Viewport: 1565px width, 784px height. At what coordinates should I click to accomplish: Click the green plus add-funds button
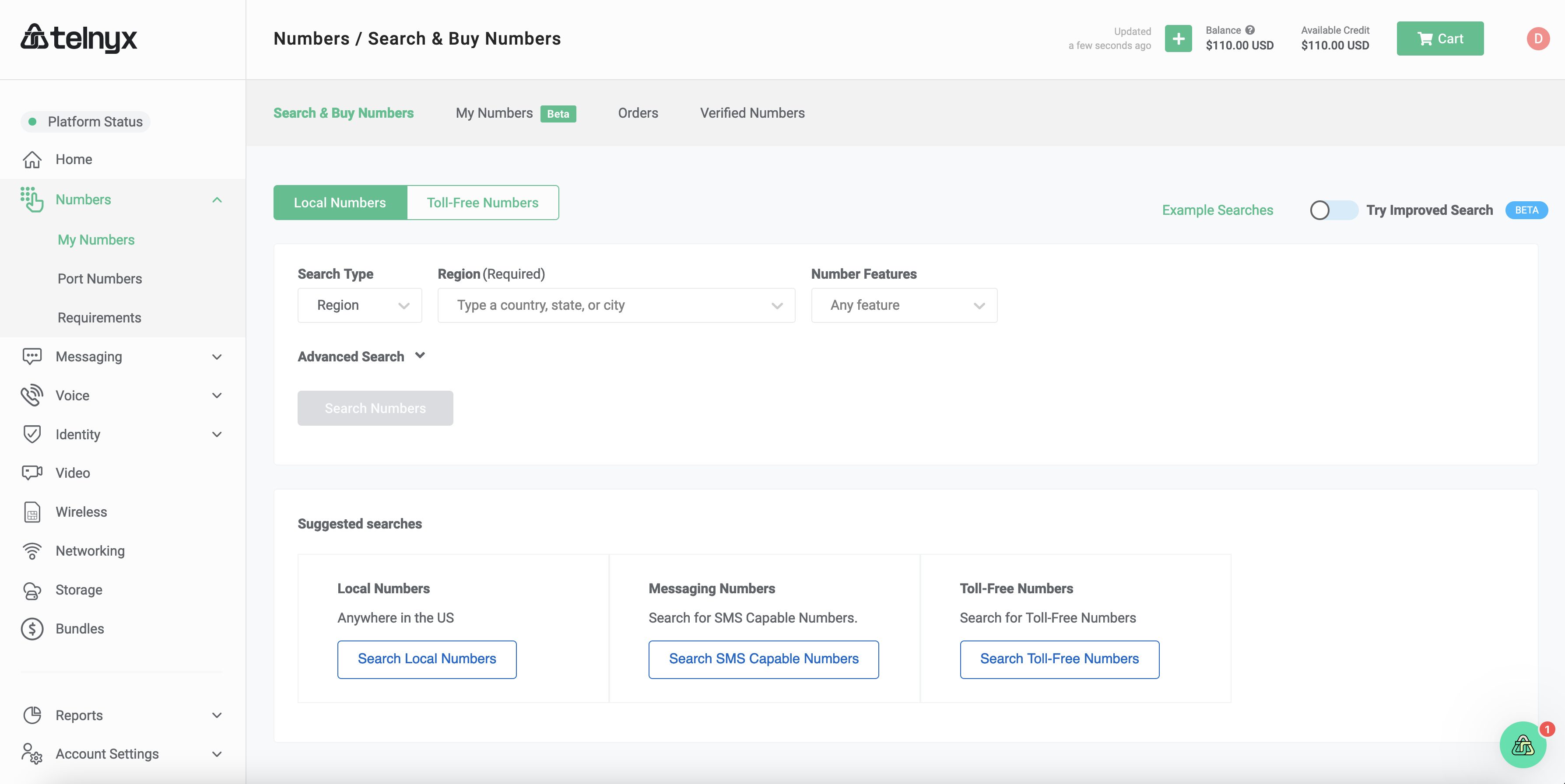click(x=1178, y=38)
